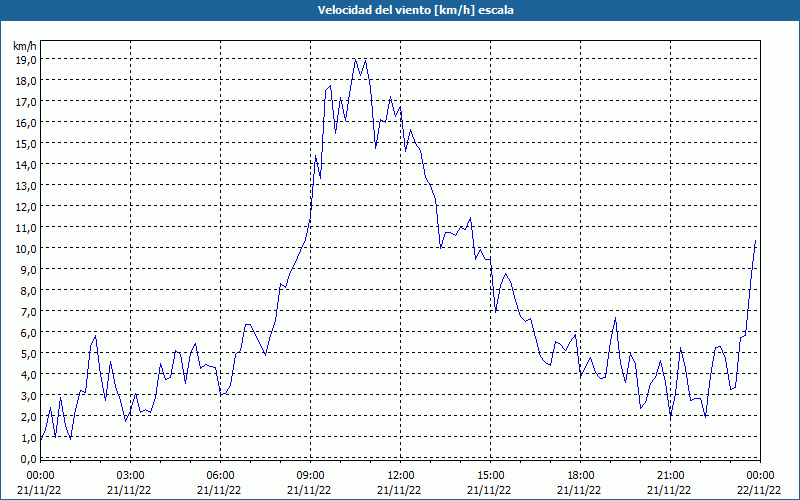Click the '12:00' time axis label
Viewport: 800px width, 500px height.
point(401,476)
